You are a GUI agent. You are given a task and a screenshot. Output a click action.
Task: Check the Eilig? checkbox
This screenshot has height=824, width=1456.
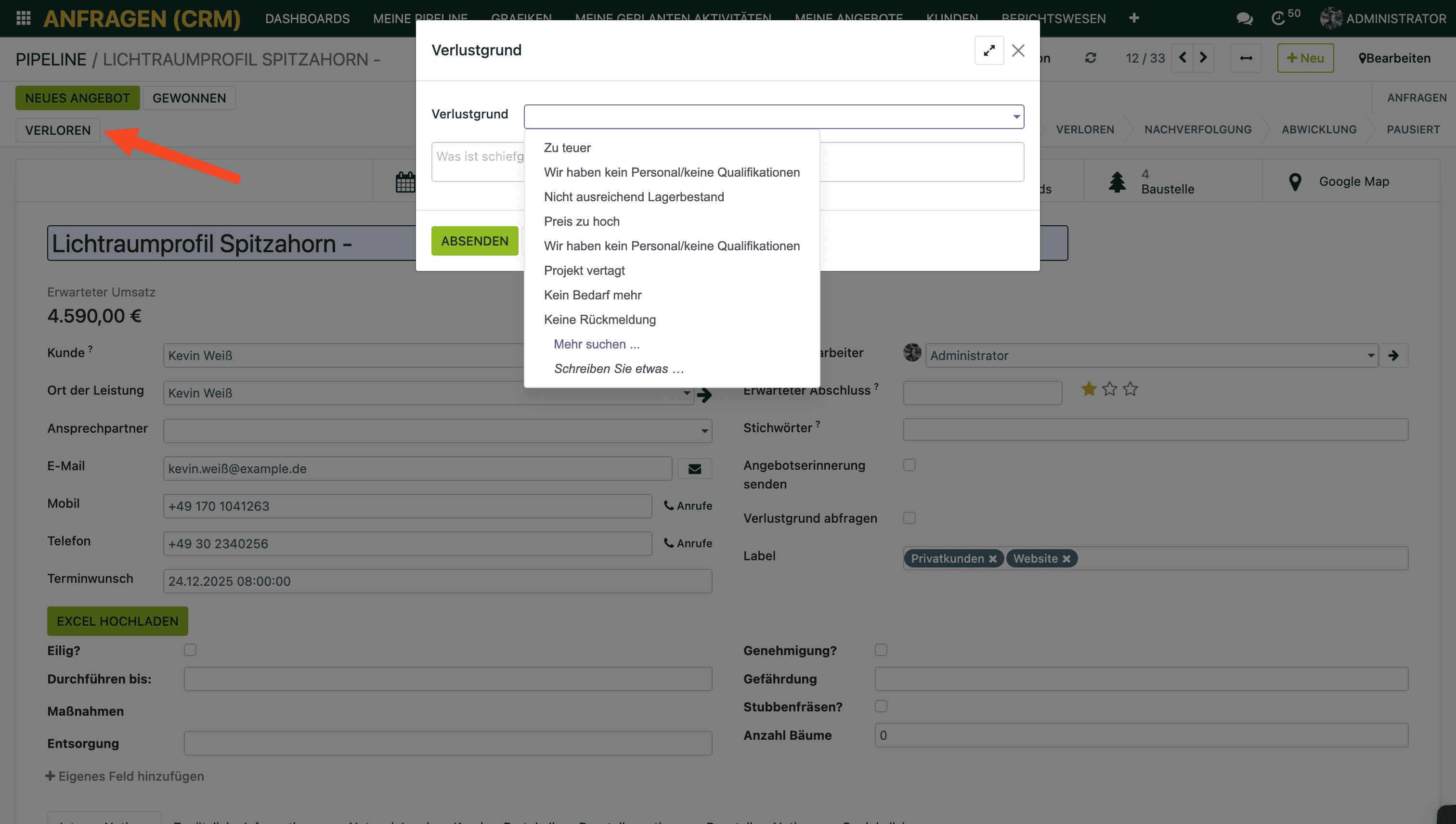click(x=190, y=650)
